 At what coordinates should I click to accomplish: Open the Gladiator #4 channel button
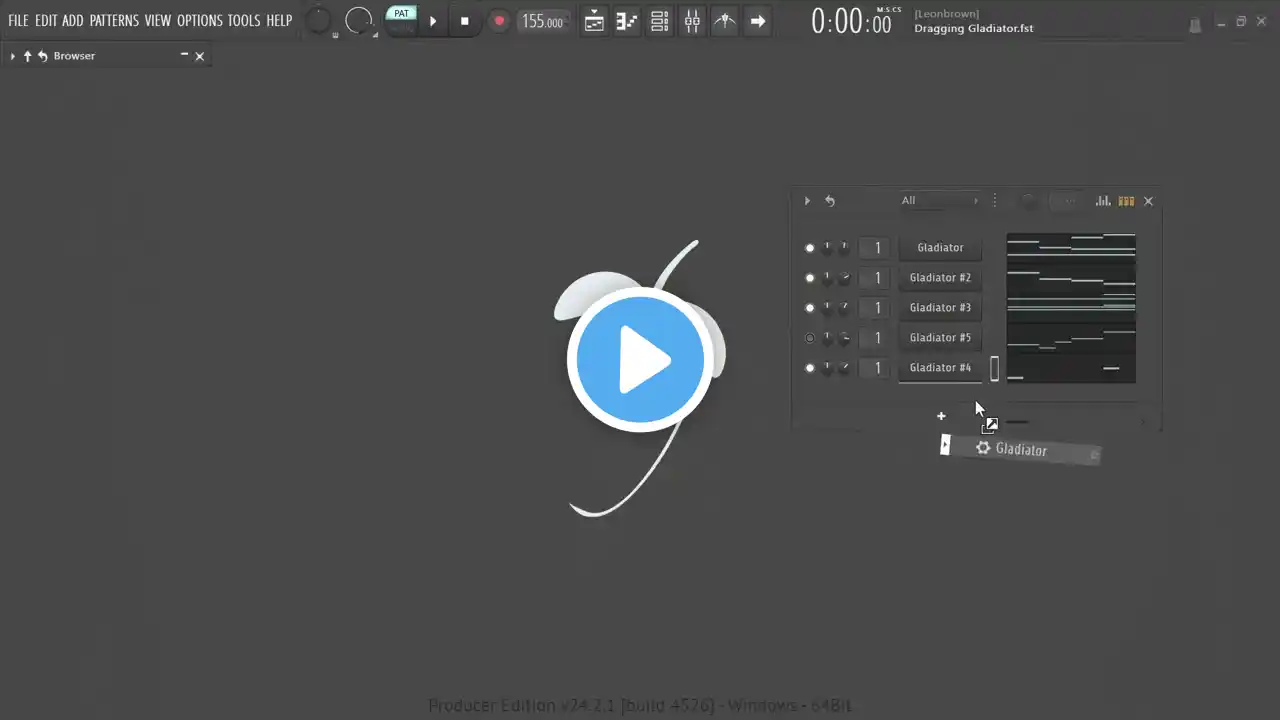click(x=940, y=368)
